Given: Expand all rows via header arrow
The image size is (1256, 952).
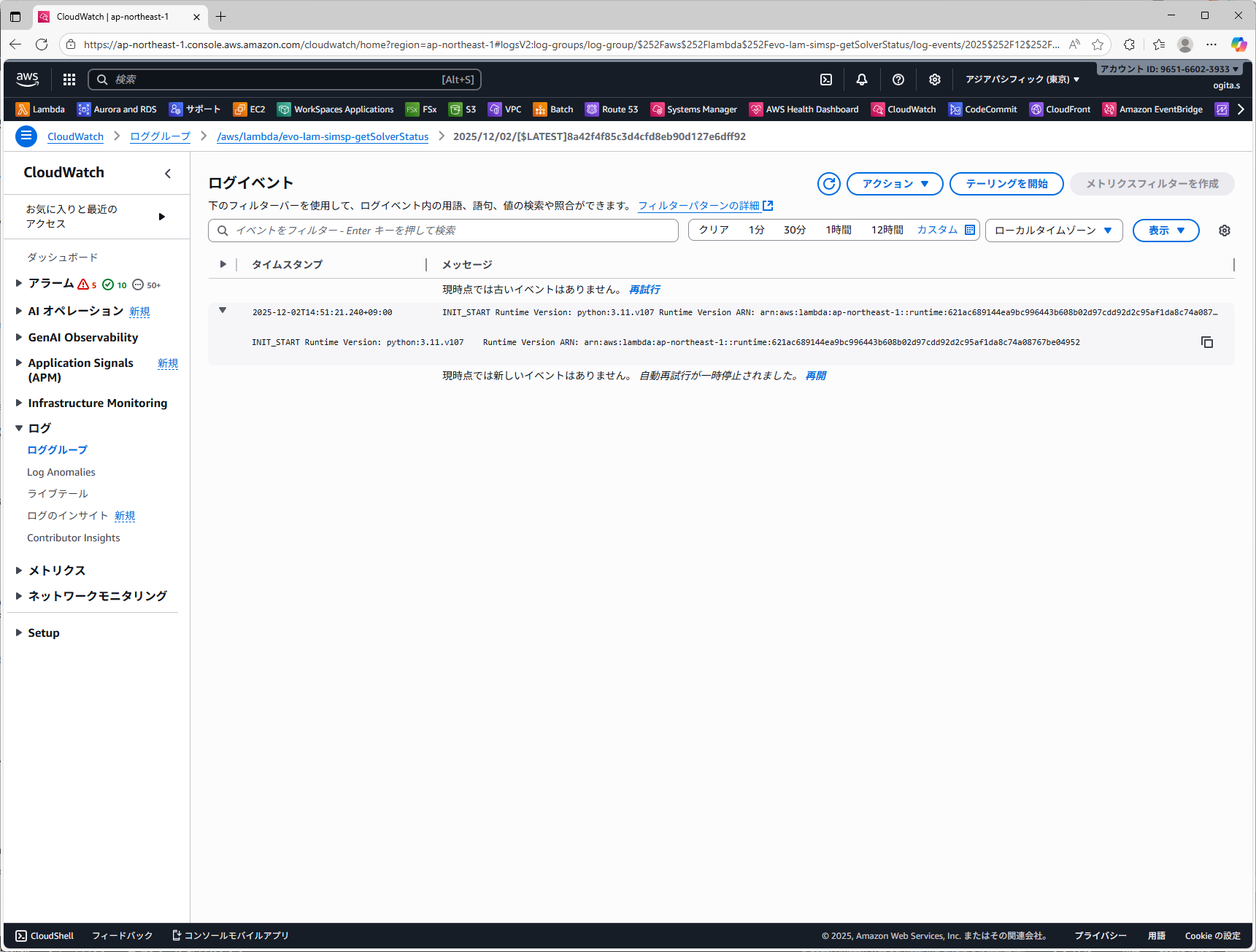Looking at the screenshot, I should click(x=223, y=264).
